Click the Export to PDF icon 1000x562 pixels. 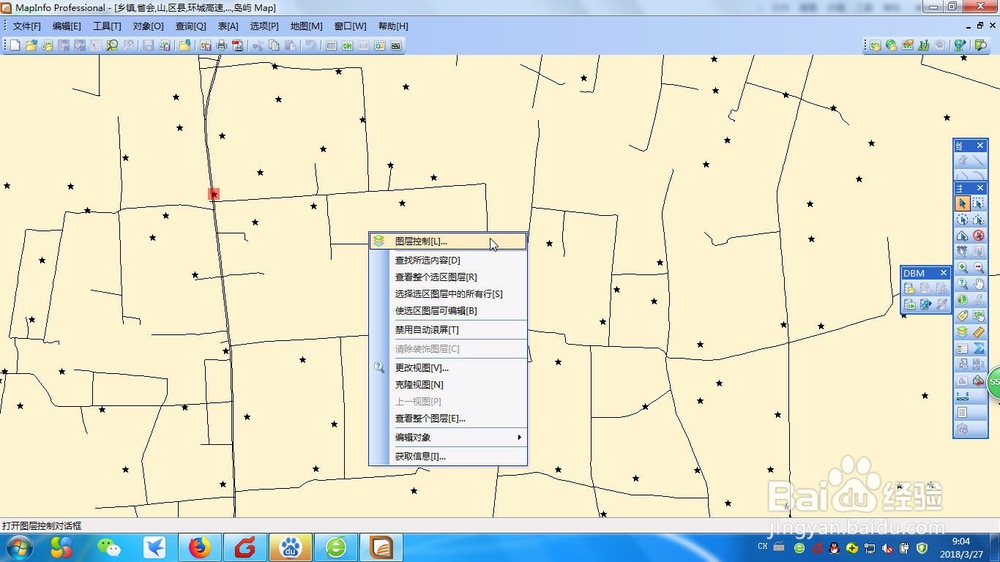coord(237,45)
